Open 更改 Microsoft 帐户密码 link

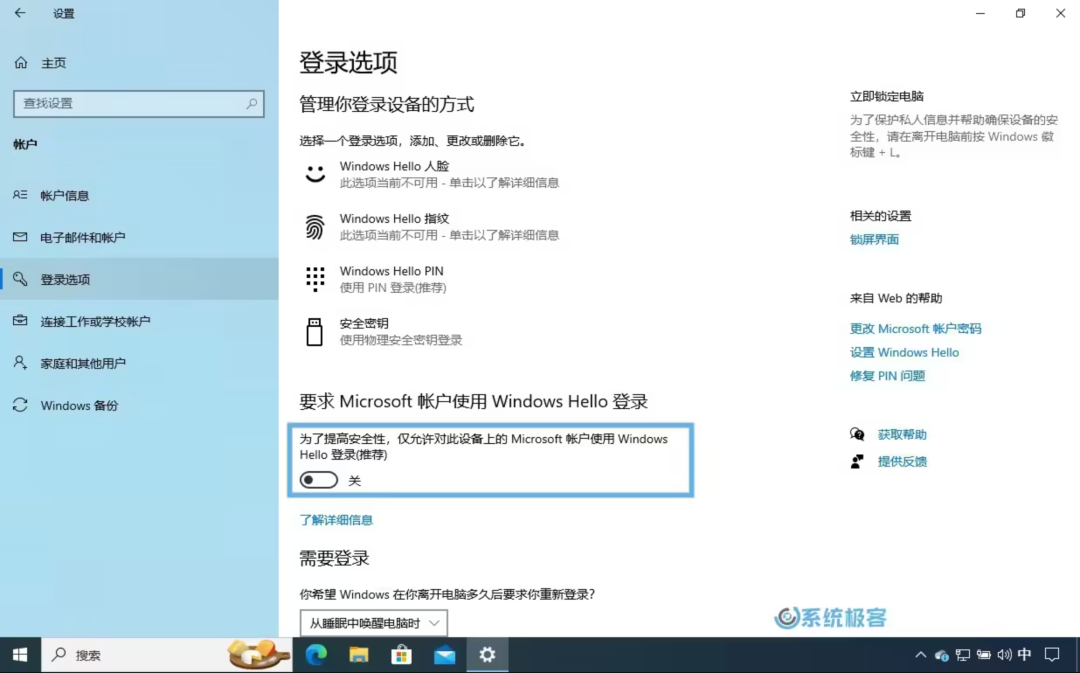[915, 329]
